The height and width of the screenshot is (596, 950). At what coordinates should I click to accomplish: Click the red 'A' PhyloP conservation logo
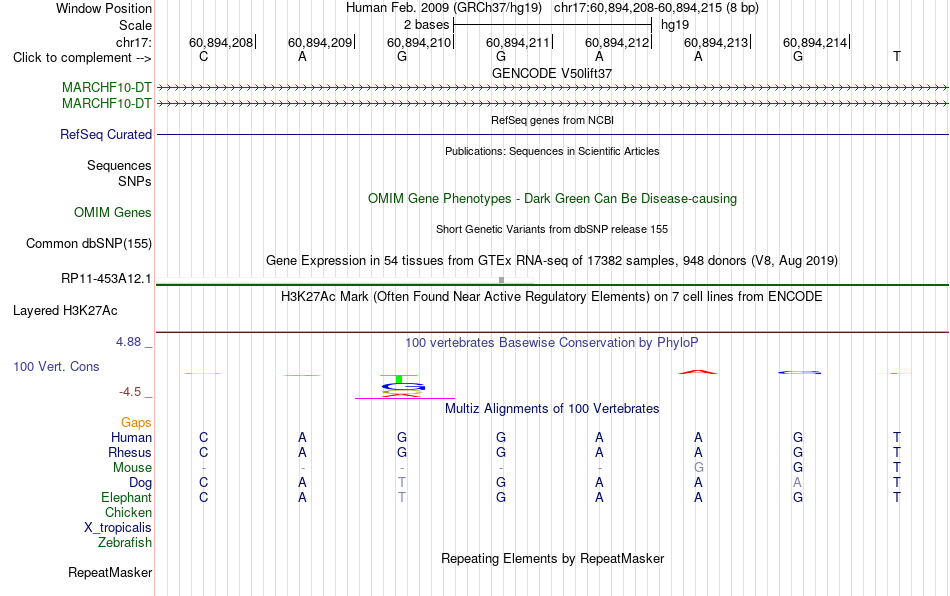coord(698,372)
